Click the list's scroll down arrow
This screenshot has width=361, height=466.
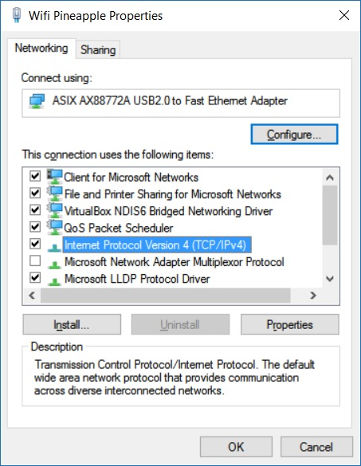click(330, 279)
